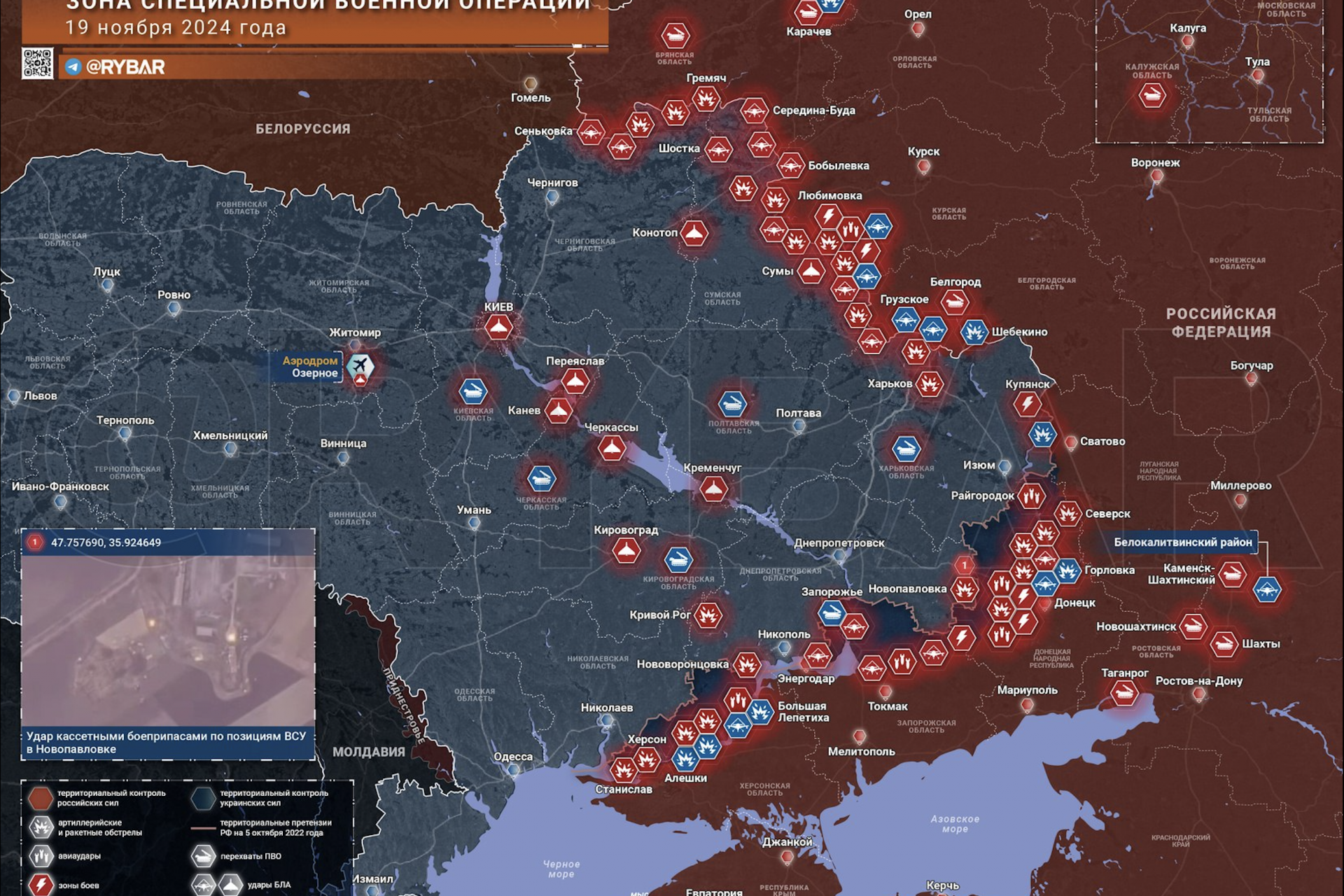Click the @RYBAR channel name

pos(125,67)
